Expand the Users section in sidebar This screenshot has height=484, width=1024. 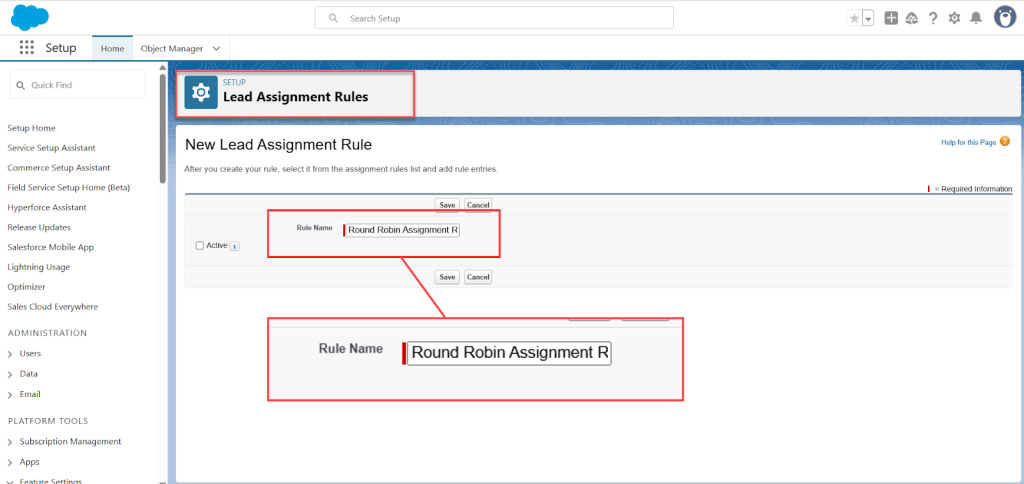(x=10, y=354)
